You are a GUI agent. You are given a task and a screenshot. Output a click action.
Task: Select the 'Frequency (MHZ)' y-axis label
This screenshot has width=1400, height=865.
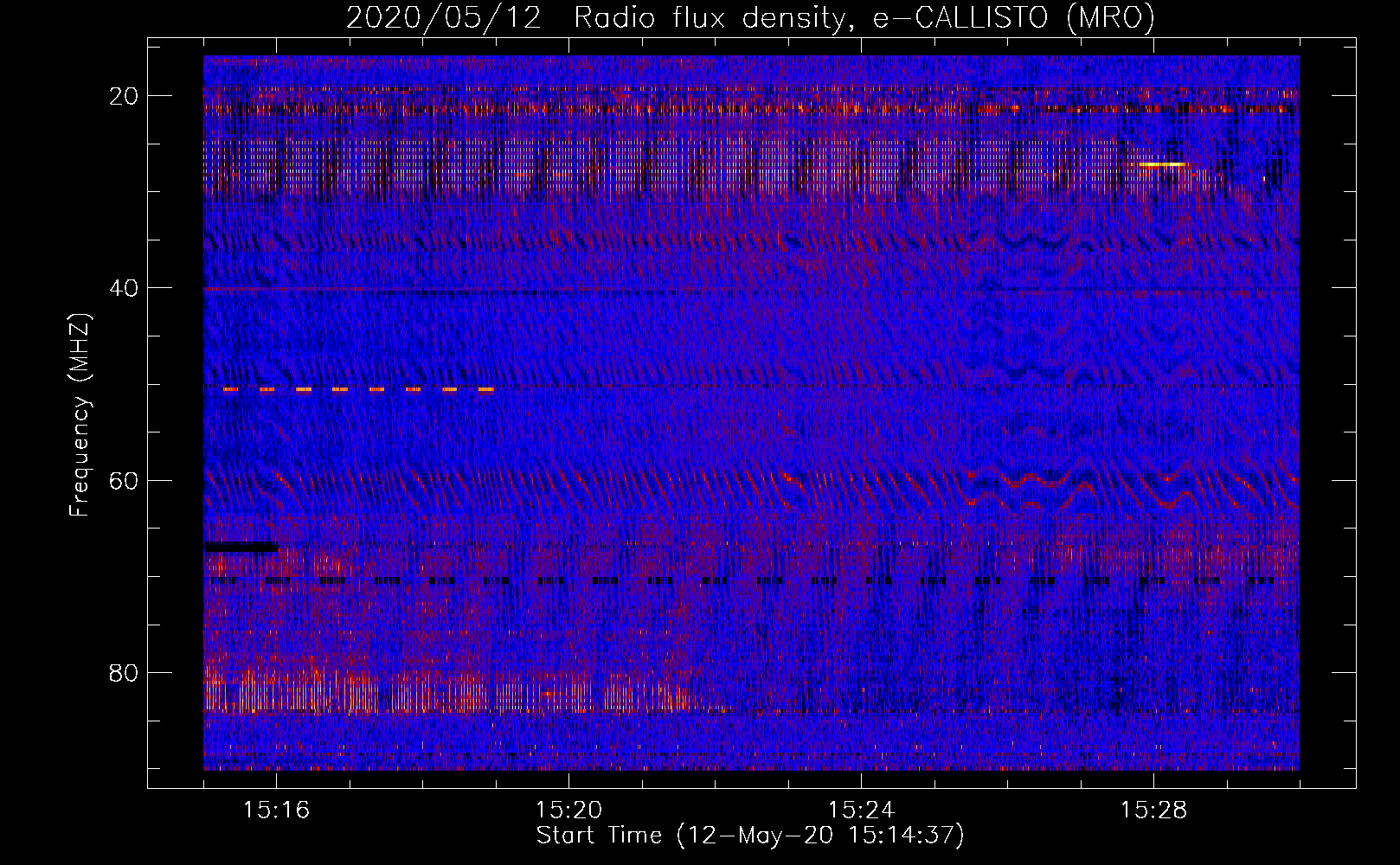click(80, 414)
